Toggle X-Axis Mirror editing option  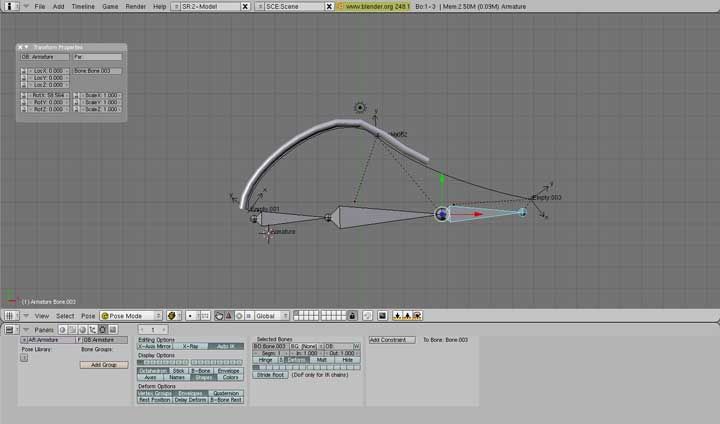click(x=154, y=346)
